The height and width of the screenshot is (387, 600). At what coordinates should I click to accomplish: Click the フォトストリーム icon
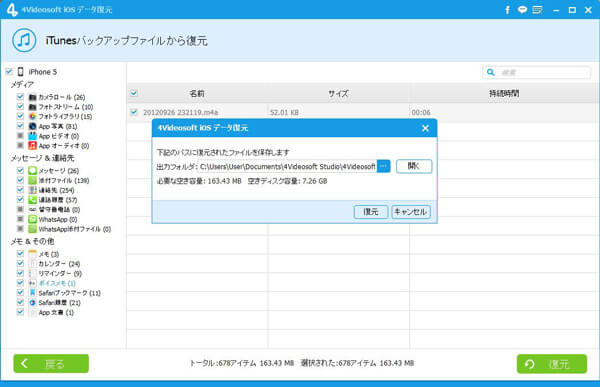[x=33, y=107]
